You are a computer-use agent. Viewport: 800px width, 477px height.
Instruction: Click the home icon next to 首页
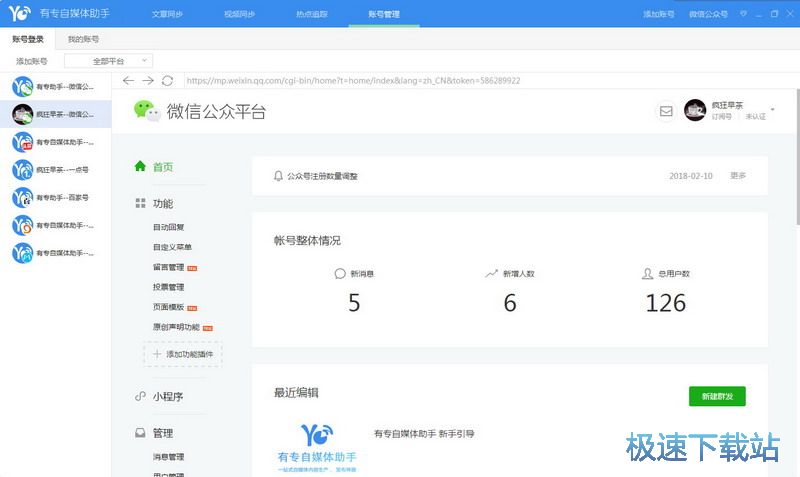(x=140, y=166)
